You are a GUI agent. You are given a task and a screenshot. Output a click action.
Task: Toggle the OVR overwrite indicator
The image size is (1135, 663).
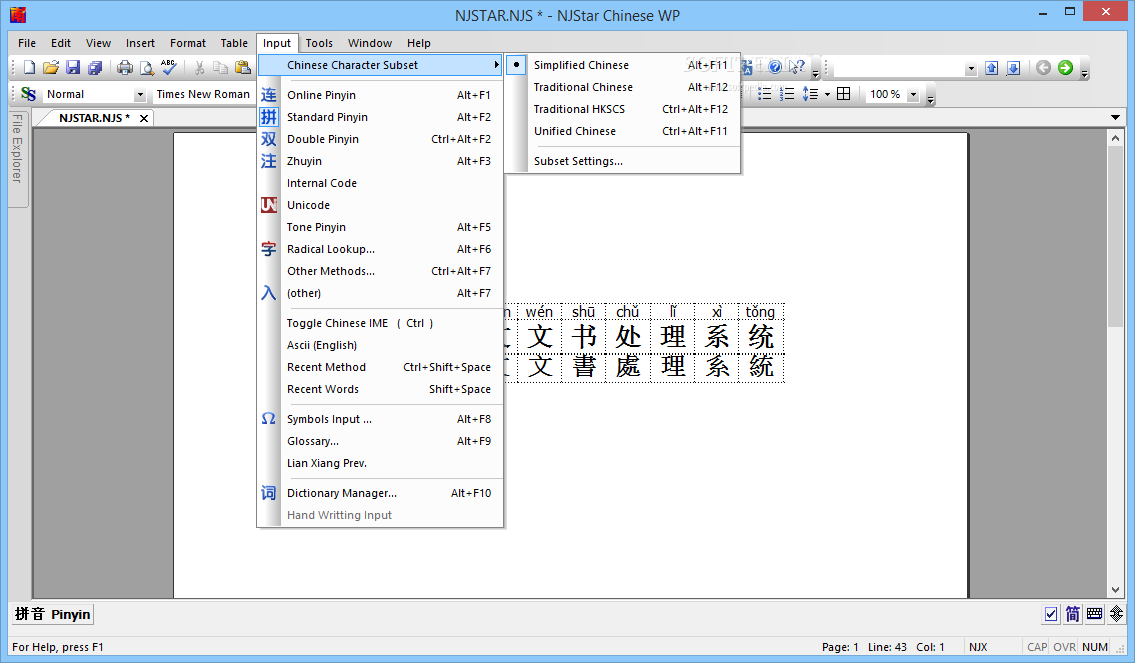[x=1064, y=647]
